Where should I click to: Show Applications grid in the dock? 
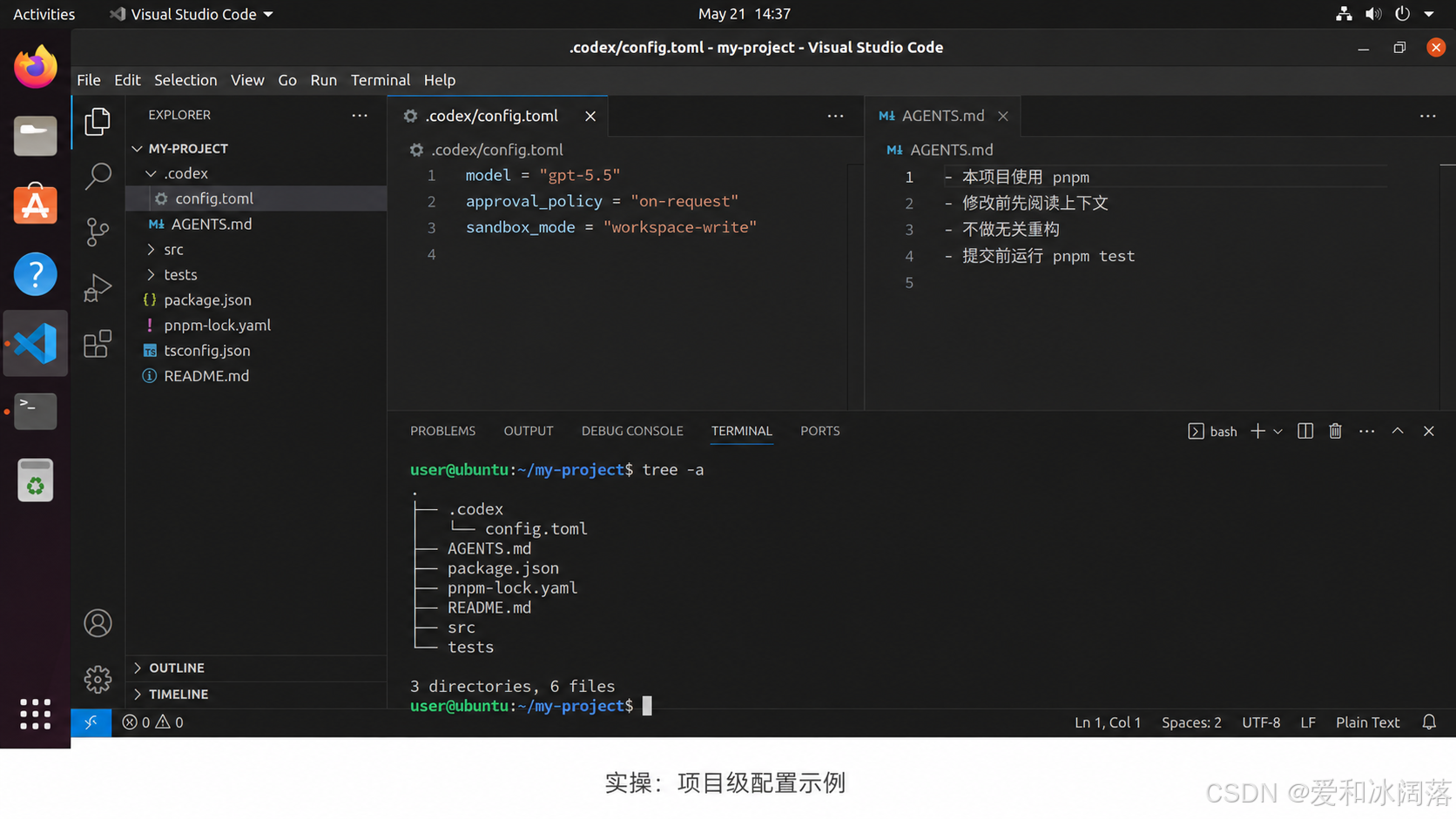[36, 714]
